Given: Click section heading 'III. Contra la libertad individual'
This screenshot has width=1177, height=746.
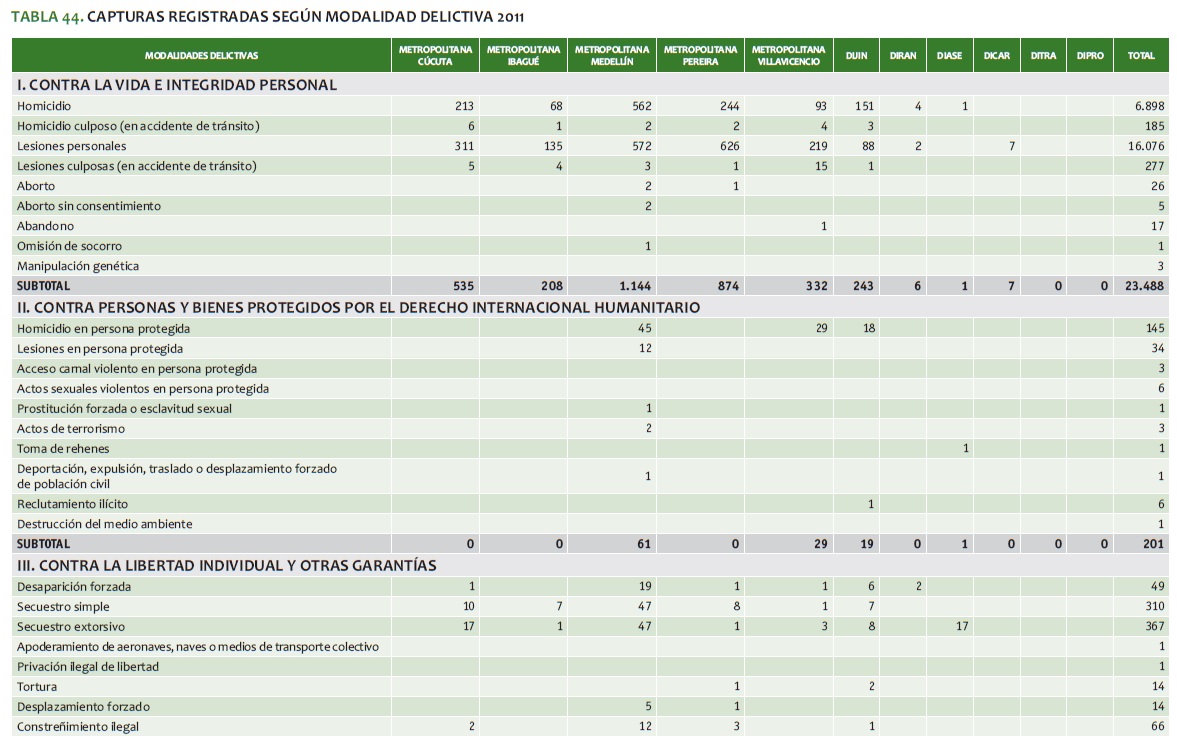Looking at the screenshot, I should tap(227, 566).
